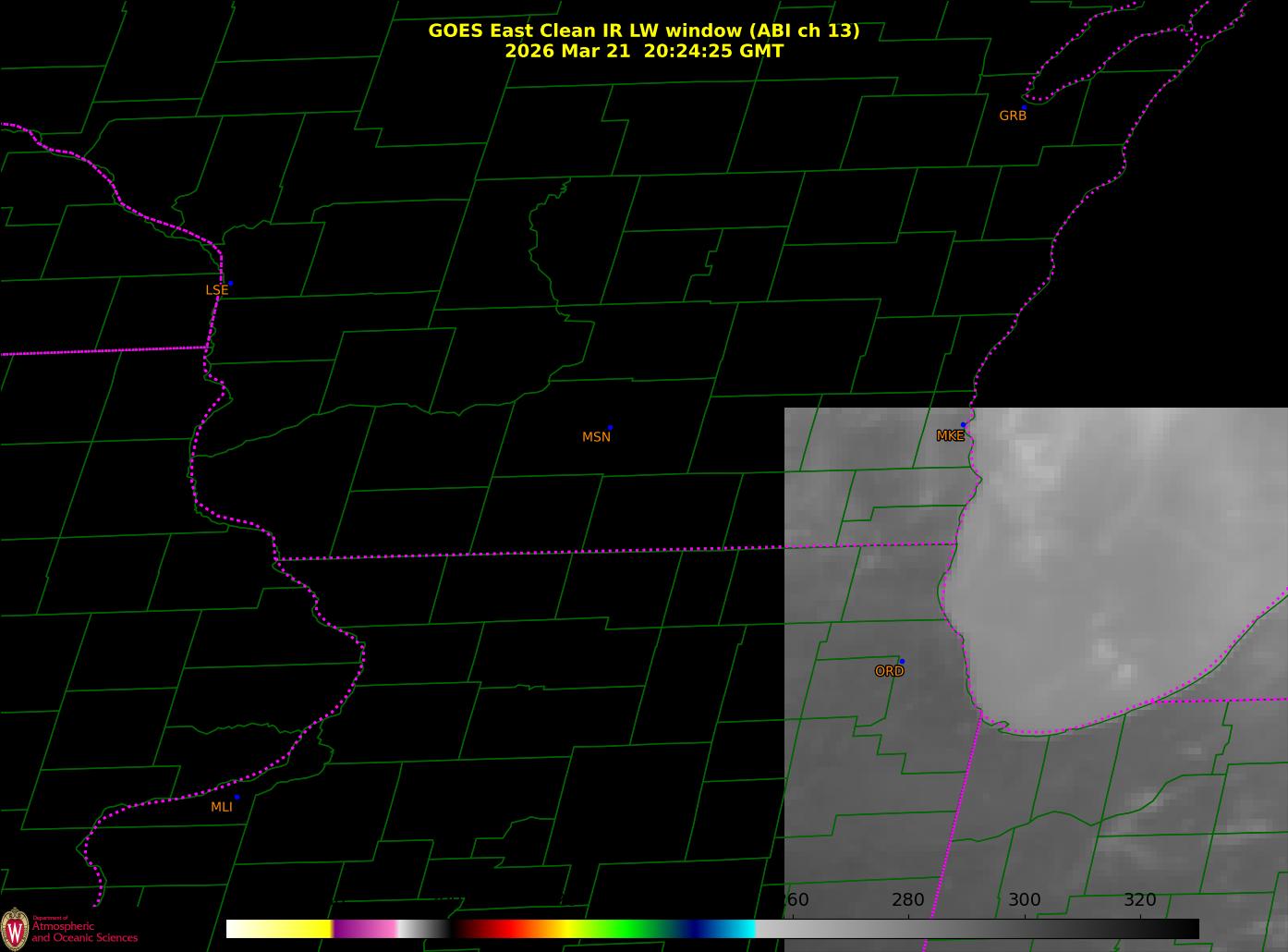Click the 300 tick label on colorbar
The width and height of the screenshot is (1288, 952).
[x=1024, y=900]
